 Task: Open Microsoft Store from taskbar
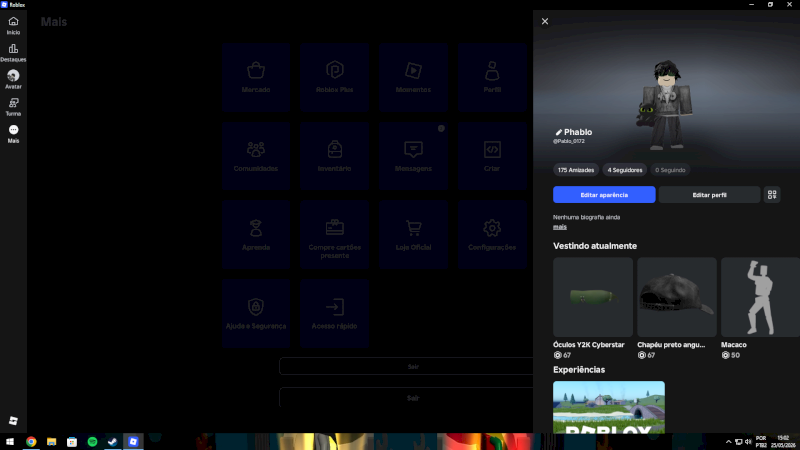point(72,442)
